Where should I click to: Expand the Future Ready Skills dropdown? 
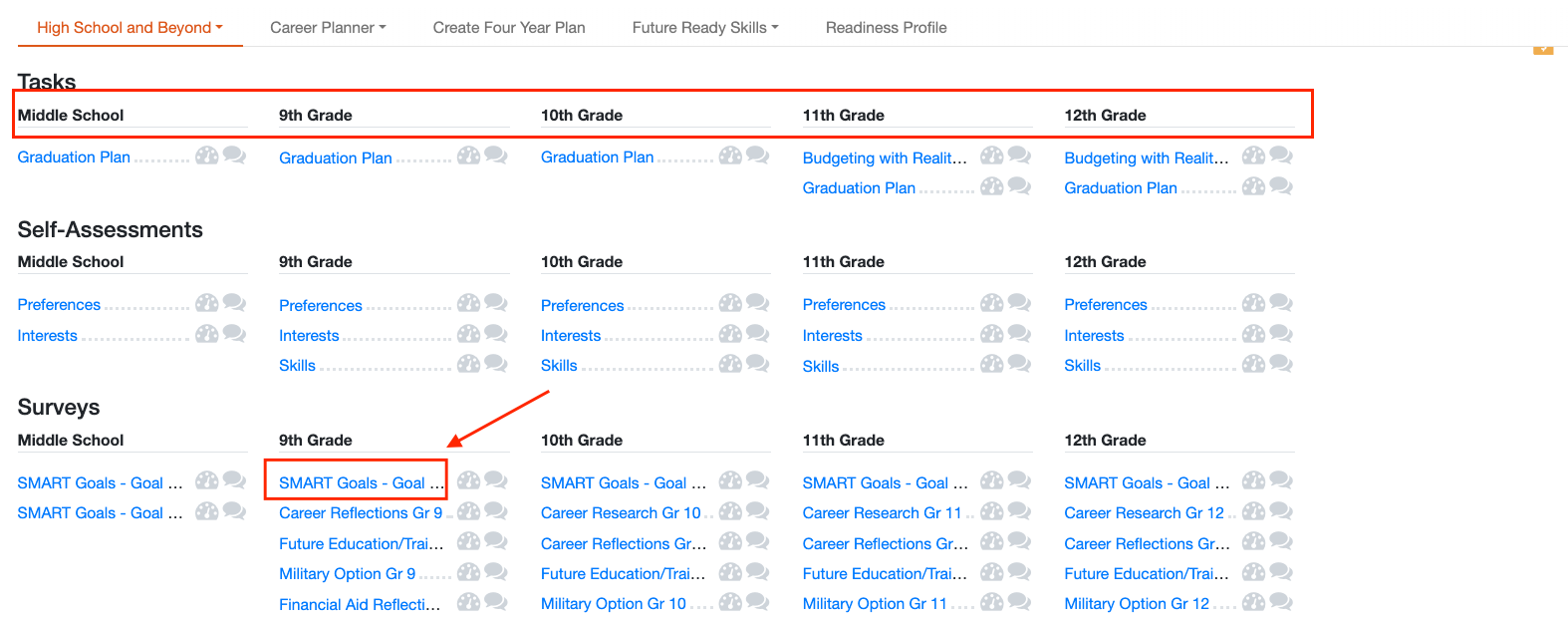(x=705, y=28)
